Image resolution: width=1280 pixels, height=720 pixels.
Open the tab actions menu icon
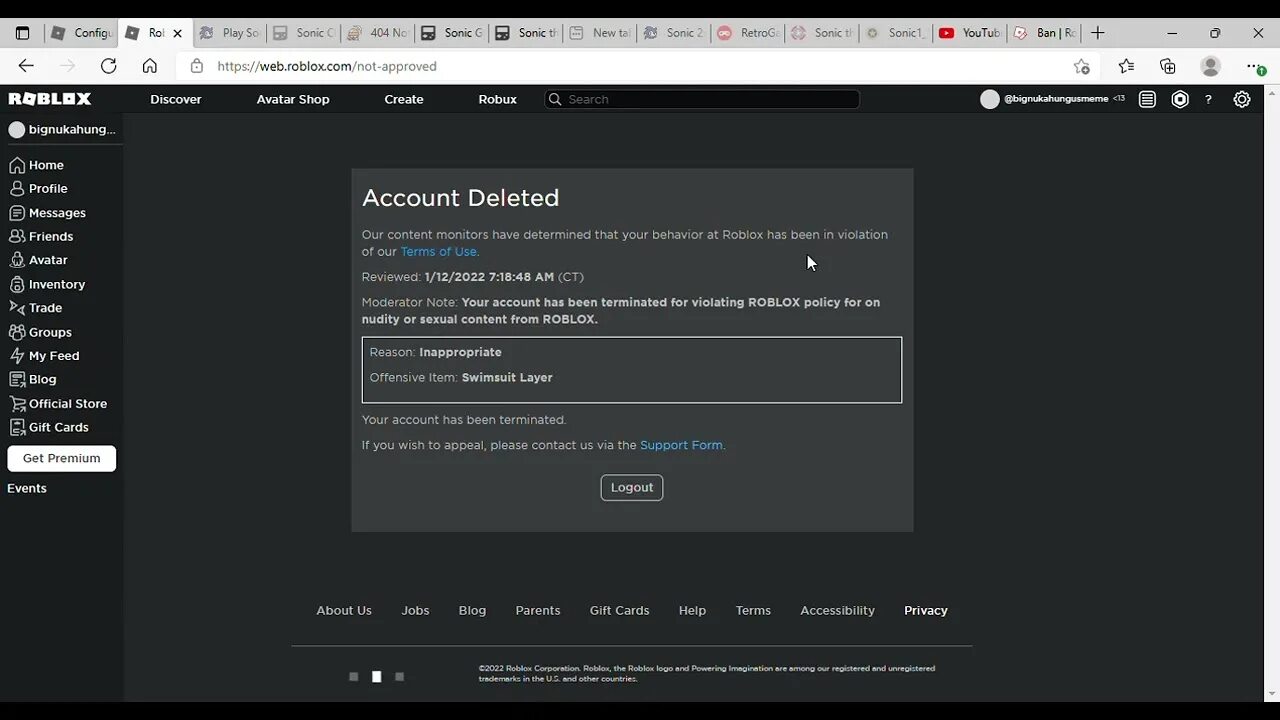click(22, 33)
